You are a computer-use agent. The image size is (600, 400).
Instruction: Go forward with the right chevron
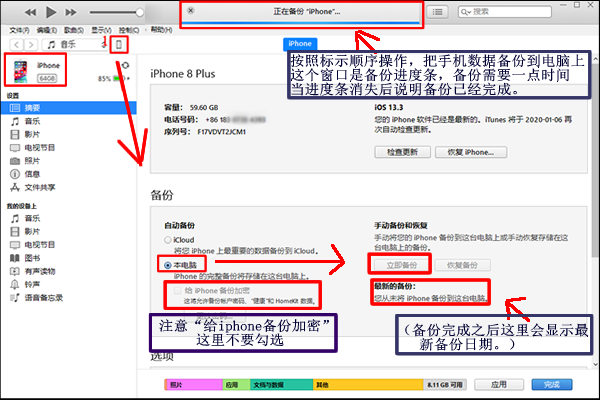[31, 45]
